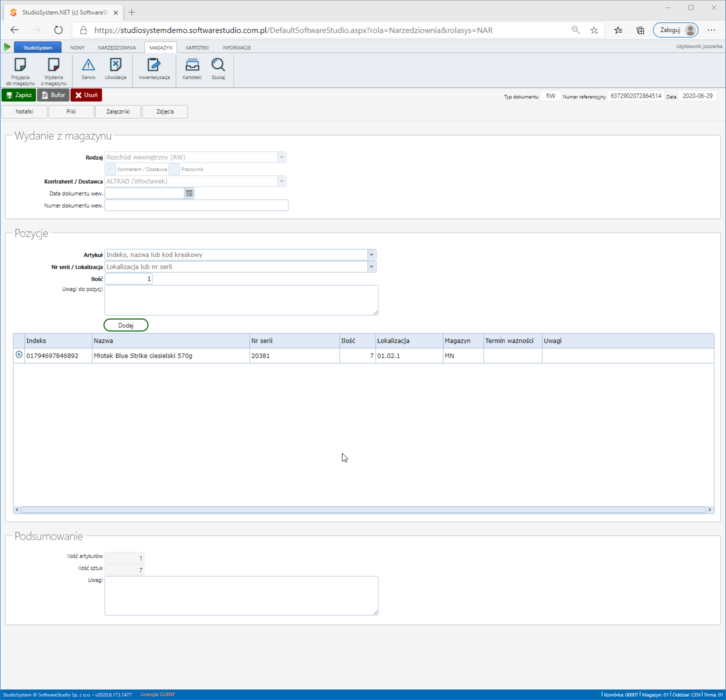
Task: Open the Notatki tab button
Action: [25, 112]
